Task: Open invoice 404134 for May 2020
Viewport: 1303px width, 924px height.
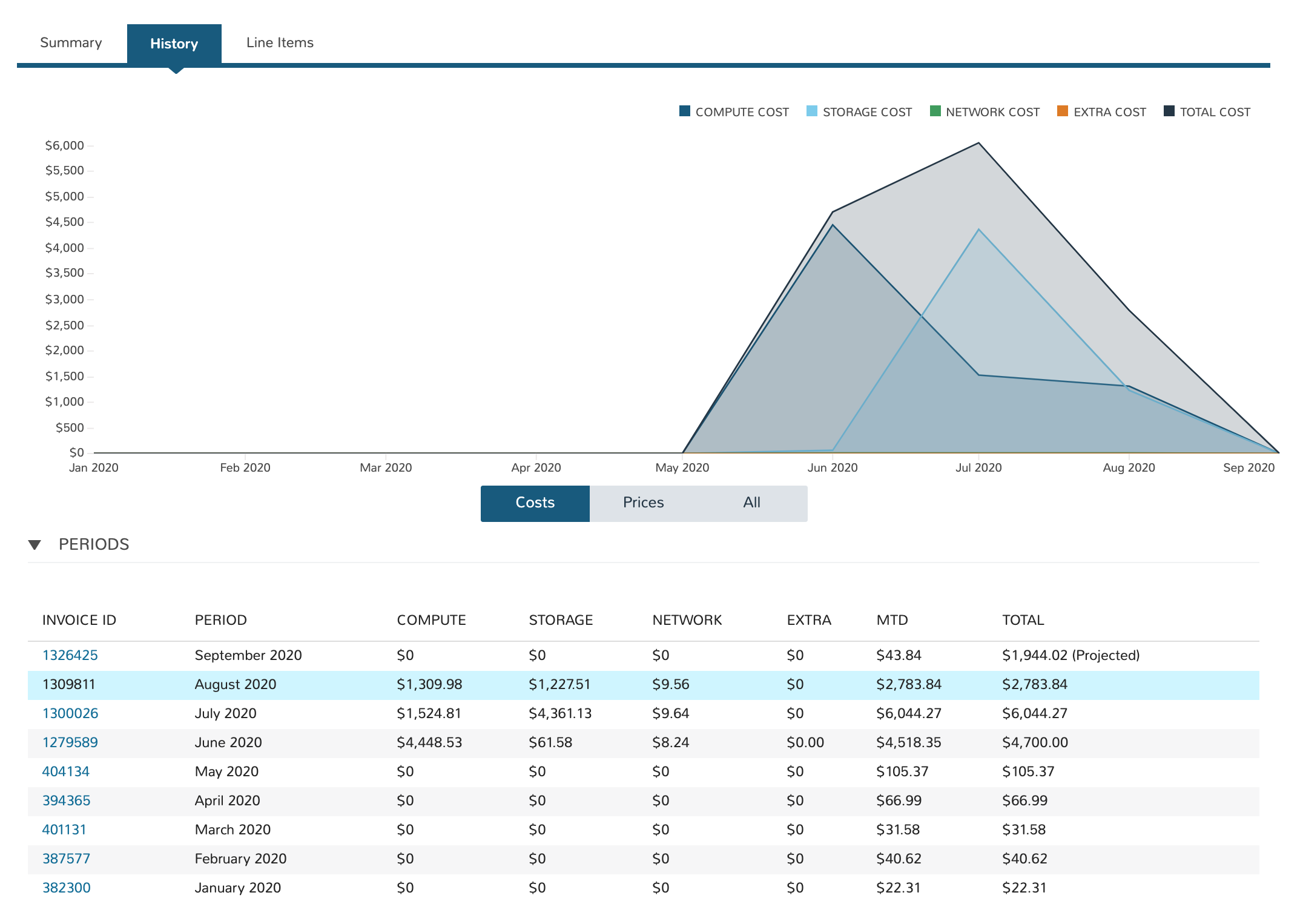Action: 65,771
